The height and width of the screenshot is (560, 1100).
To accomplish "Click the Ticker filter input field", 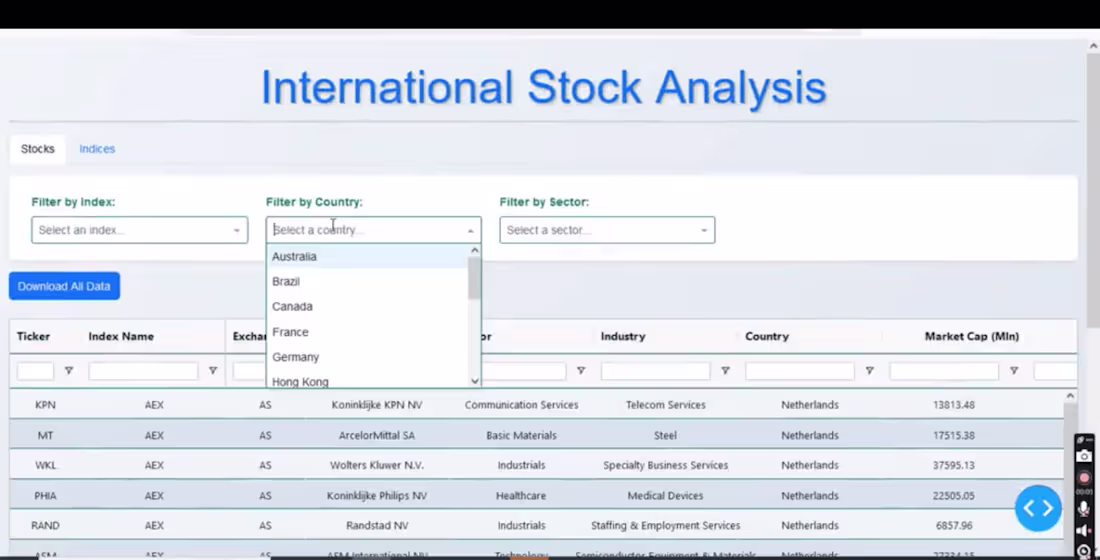I will 35,371.
